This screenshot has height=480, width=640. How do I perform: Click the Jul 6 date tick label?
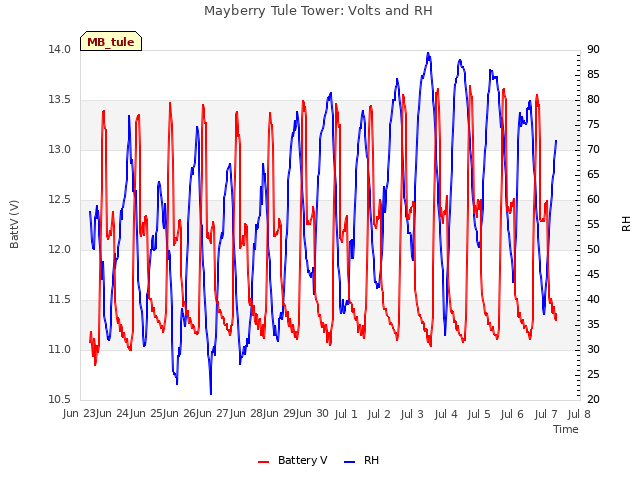tap(512, 414)
